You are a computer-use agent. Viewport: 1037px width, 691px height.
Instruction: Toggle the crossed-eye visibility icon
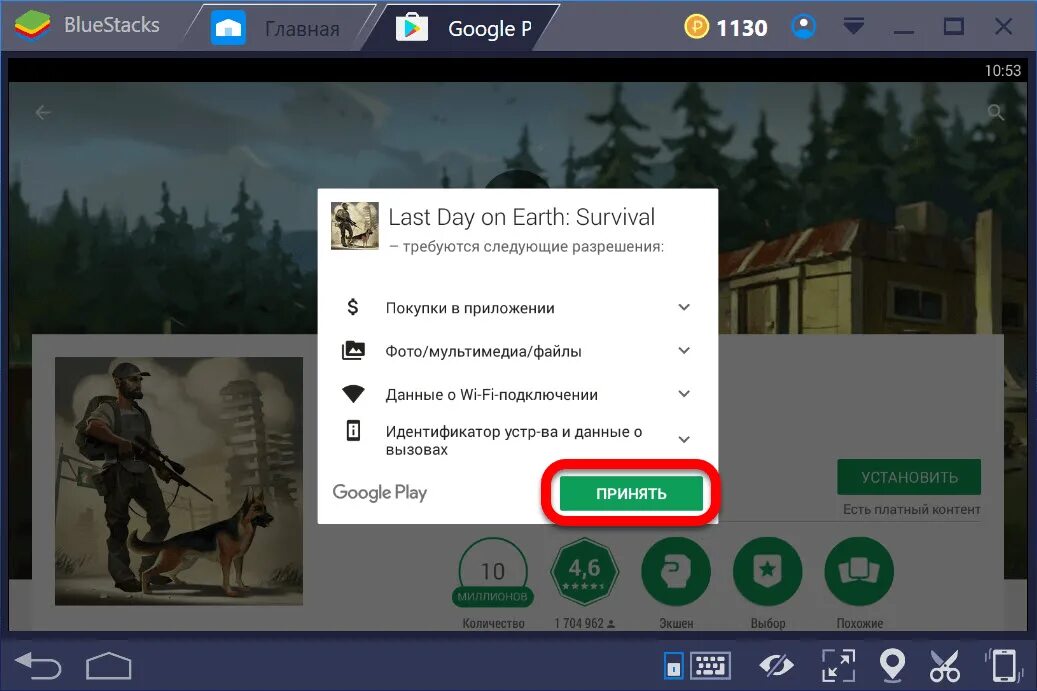coord(776,665)
